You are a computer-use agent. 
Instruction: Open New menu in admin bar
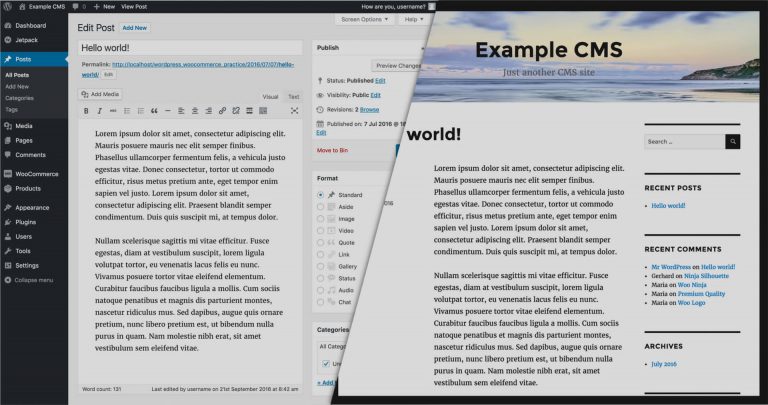(104, 6)
